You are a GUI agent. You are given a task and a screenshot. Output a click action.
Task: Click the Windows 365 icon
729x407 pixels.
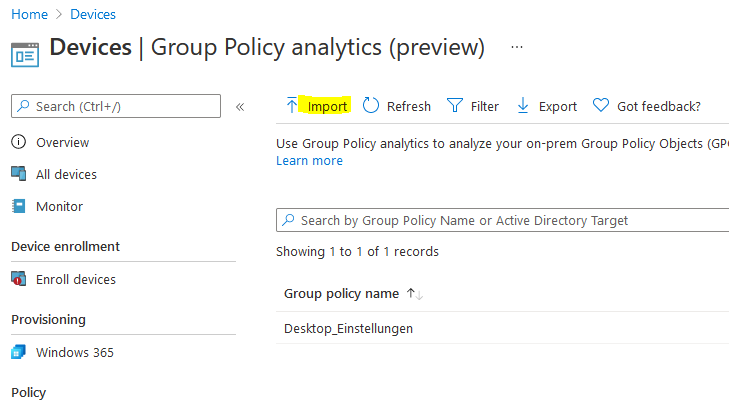18,353
